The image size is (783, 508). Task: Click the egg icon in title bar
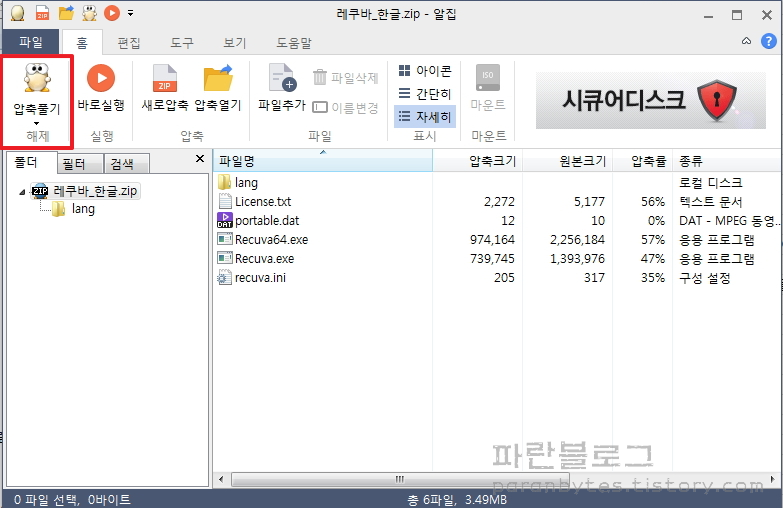17,13
